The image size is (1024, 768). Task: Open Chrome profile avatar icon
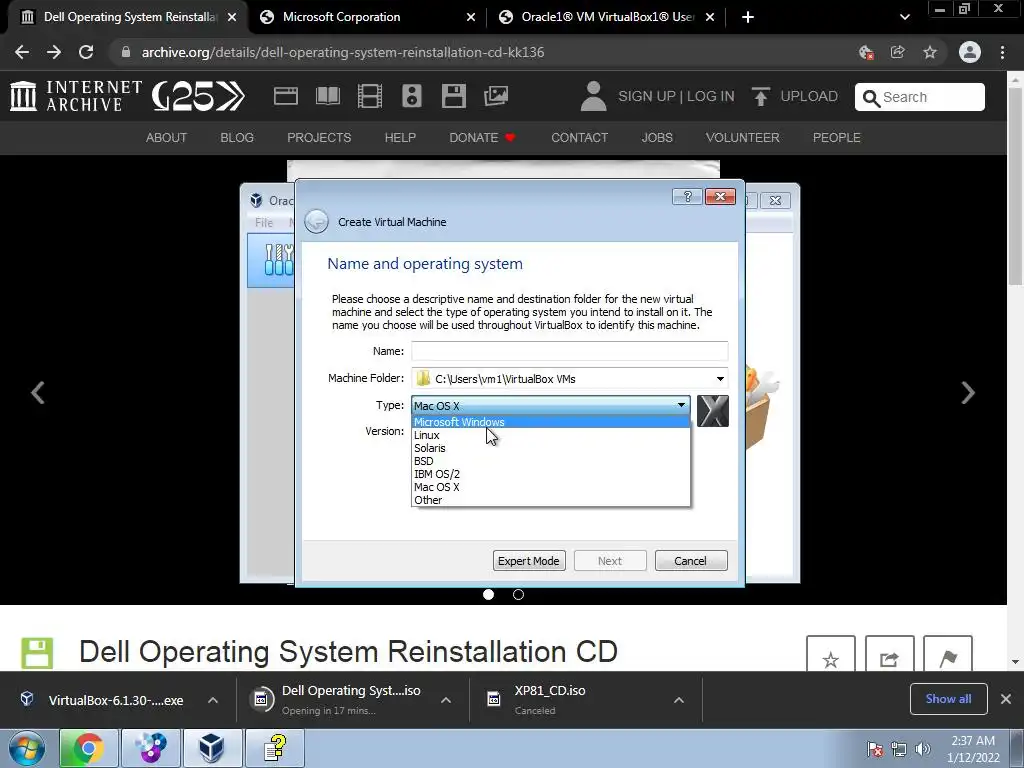970,52
